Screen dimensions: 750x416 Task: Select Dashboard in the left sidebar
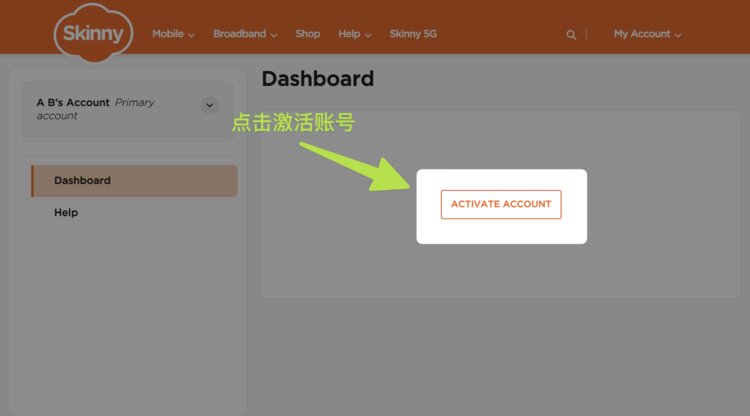pyautogui.click(x=82, y=181)
